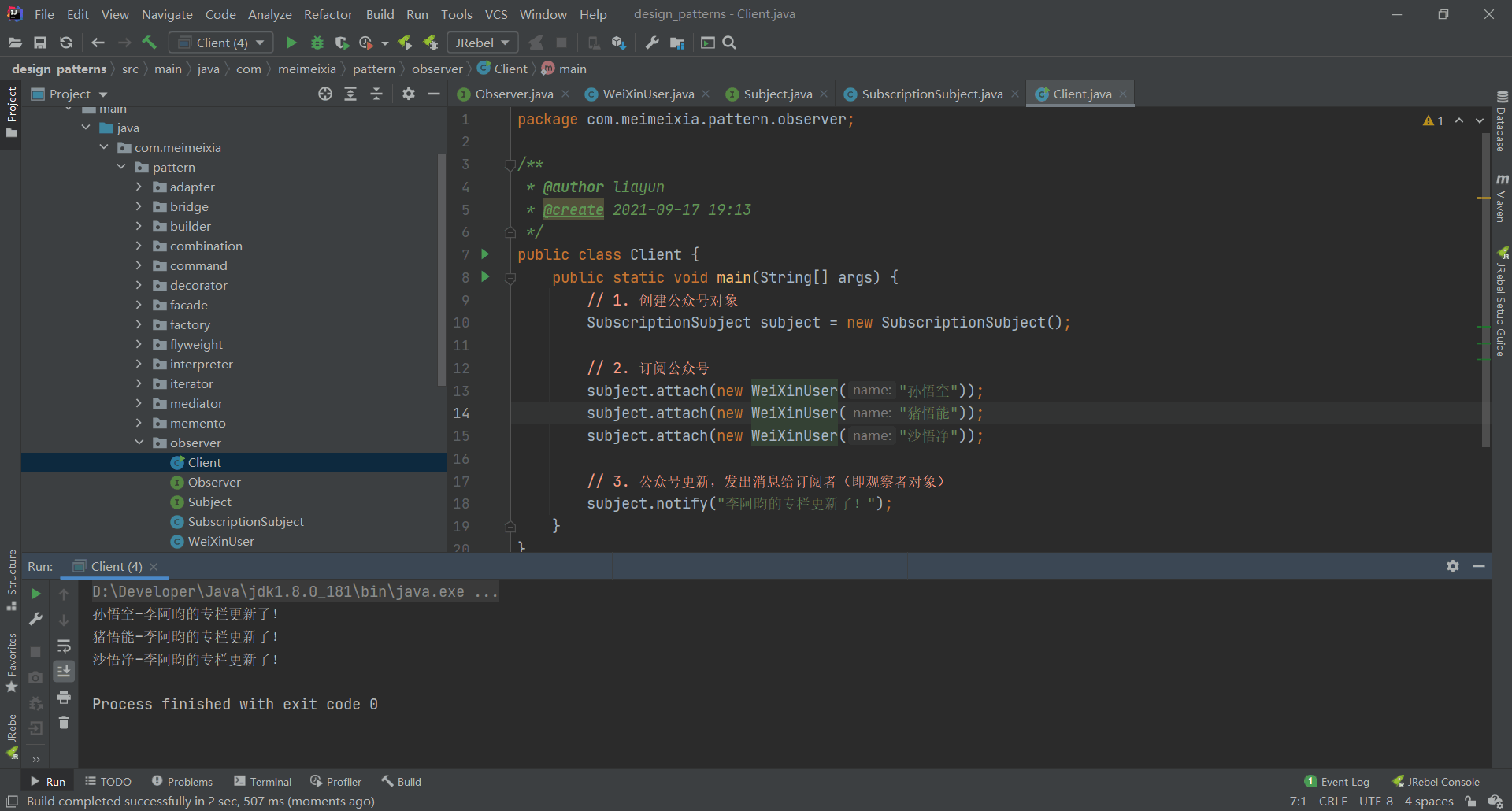Toggle the Structure side panel
The height and width of the screenshot is (811, 1512).
pos(11,580)
